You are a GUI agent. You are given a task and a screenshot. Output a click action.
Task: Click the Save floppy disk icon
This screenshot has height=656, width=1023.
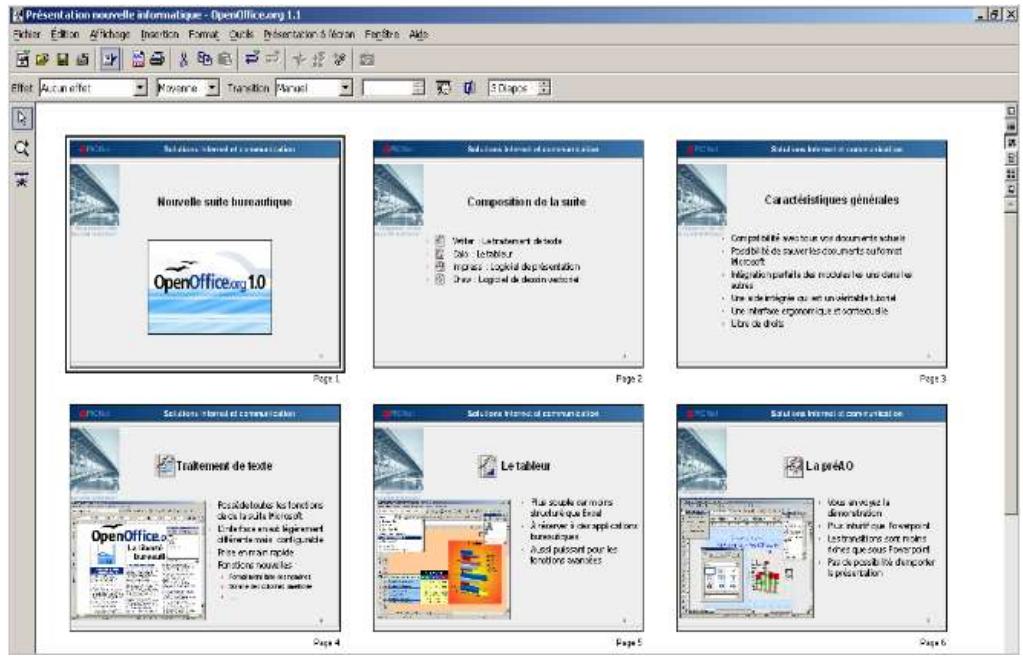[x=63, y=59]
